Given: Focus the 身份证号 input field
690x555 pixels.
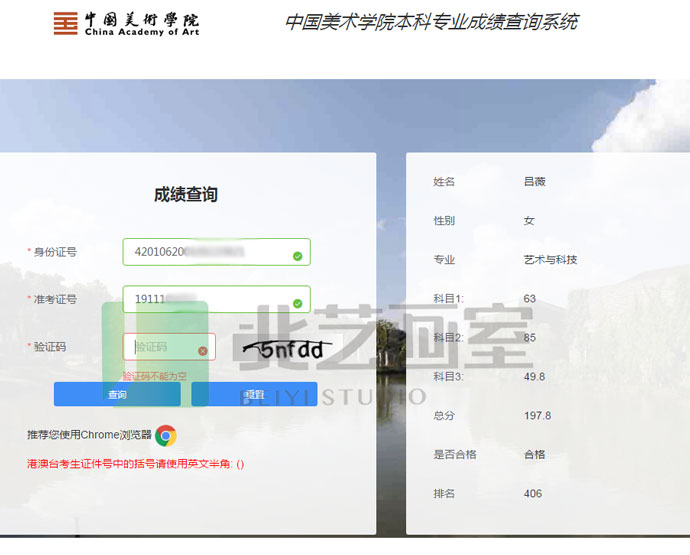Looking at the screenshot, I should point(208,252).
